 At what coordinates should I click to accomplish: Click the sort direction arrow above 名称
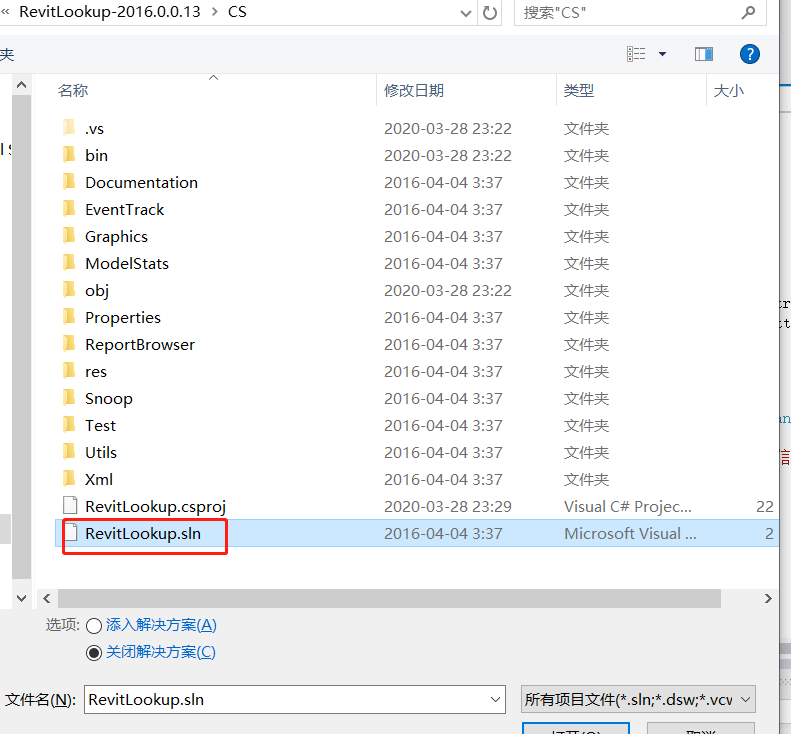pos(213,77)
